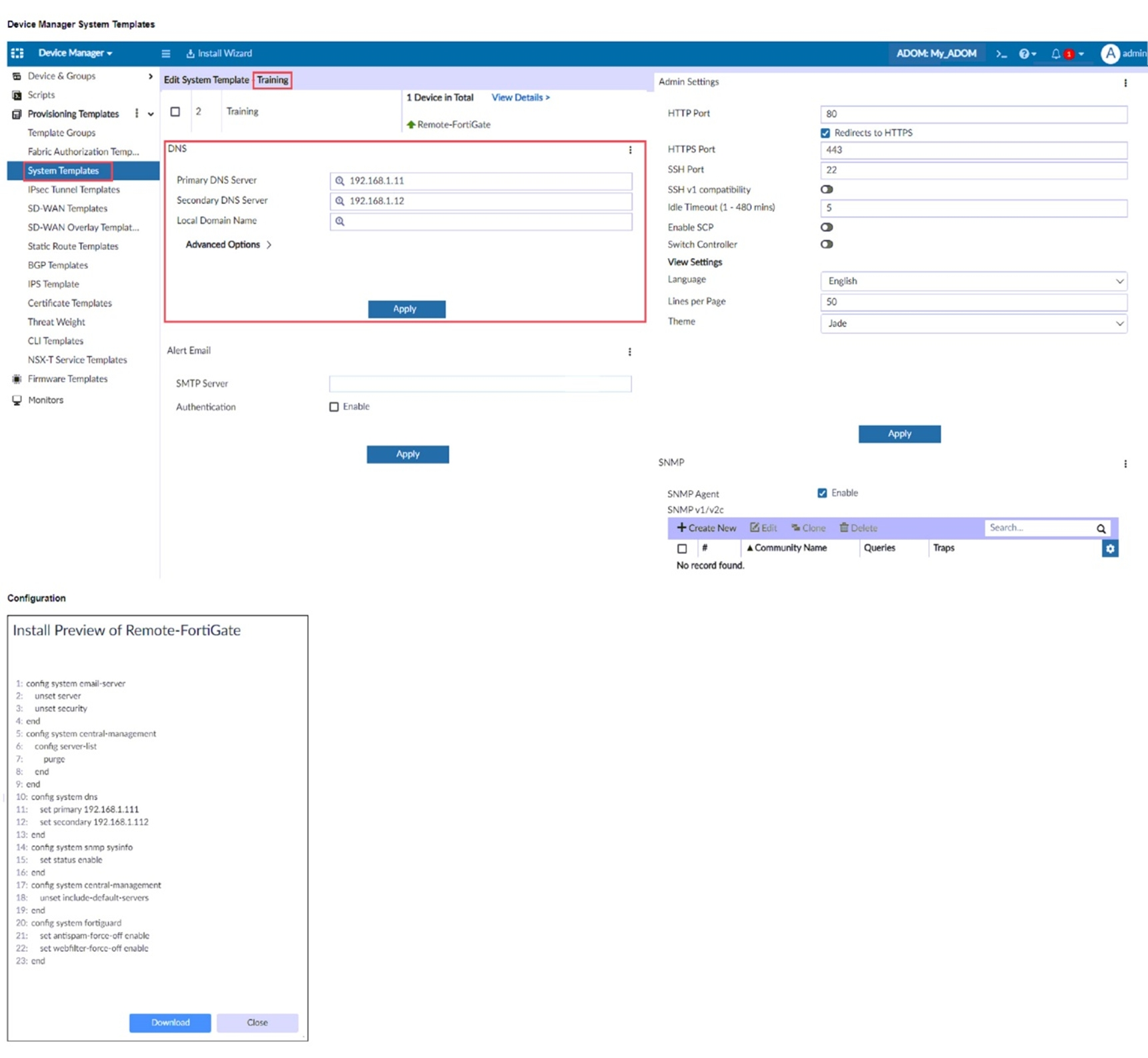
Task: Apply DNS settings
Action: (407, 309)
